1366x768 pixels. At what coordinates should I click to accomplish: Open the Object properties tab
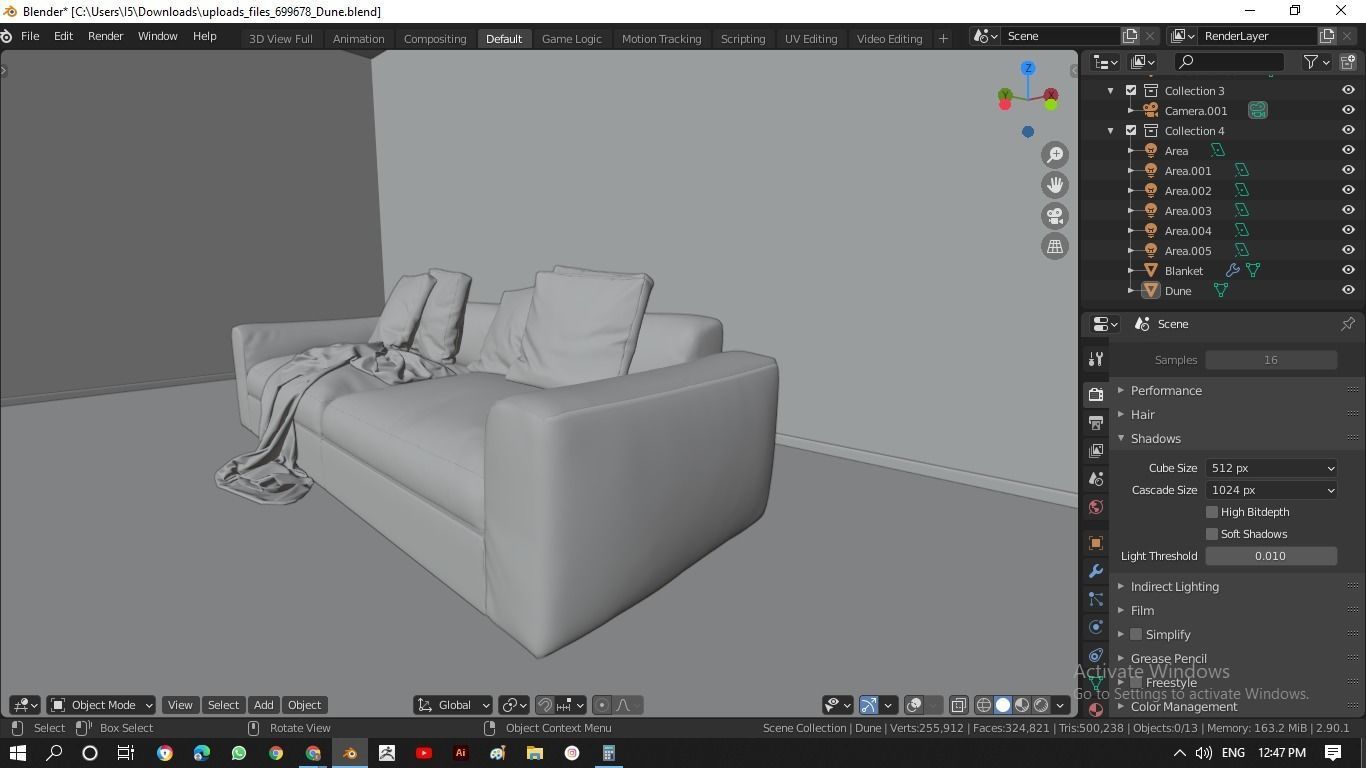click(1096, 542)
